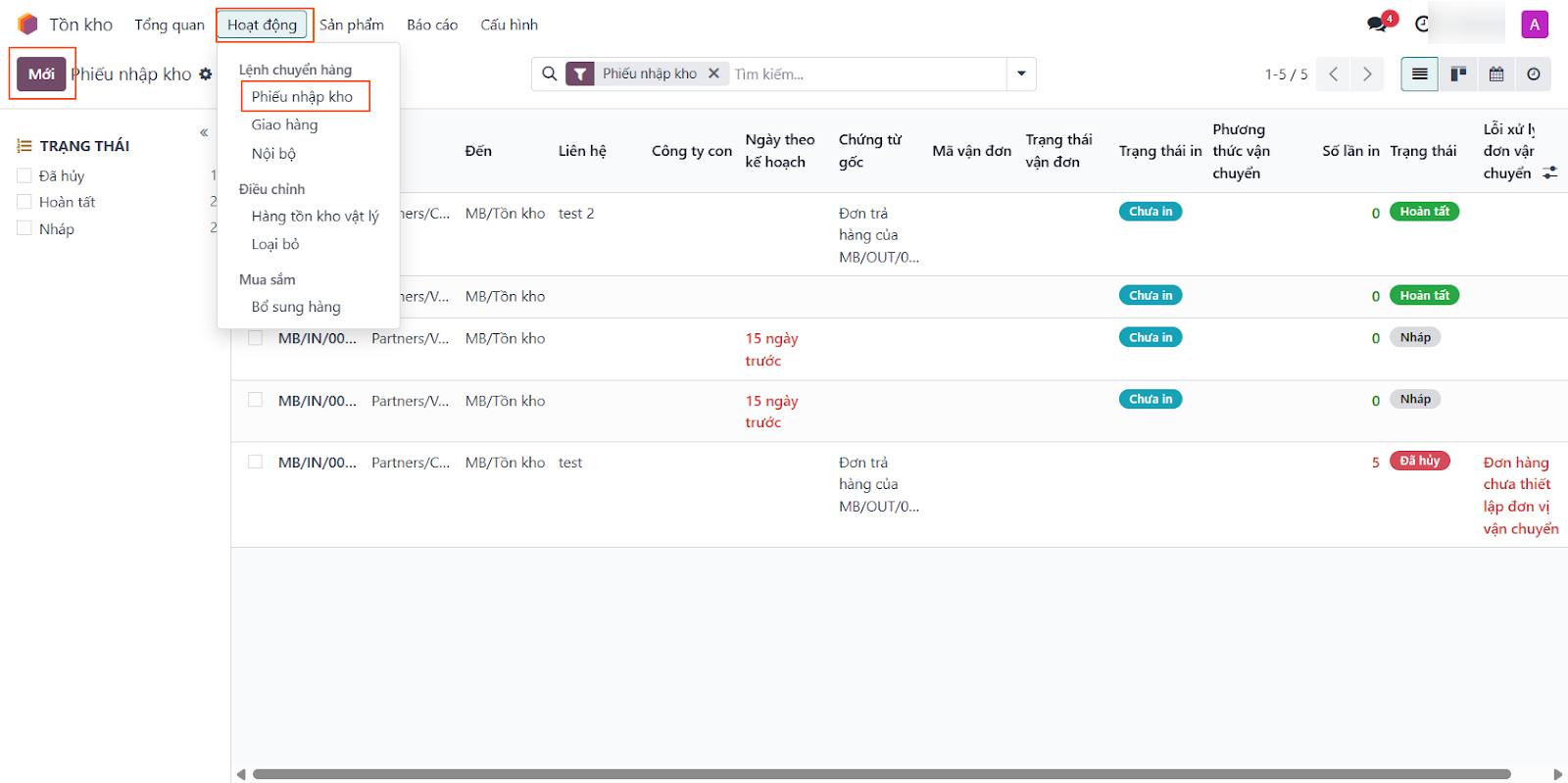Image resolution: width=1568 pixels, height=783 pixels.
Task: Switch to list view
Action: coord(1419,74)
